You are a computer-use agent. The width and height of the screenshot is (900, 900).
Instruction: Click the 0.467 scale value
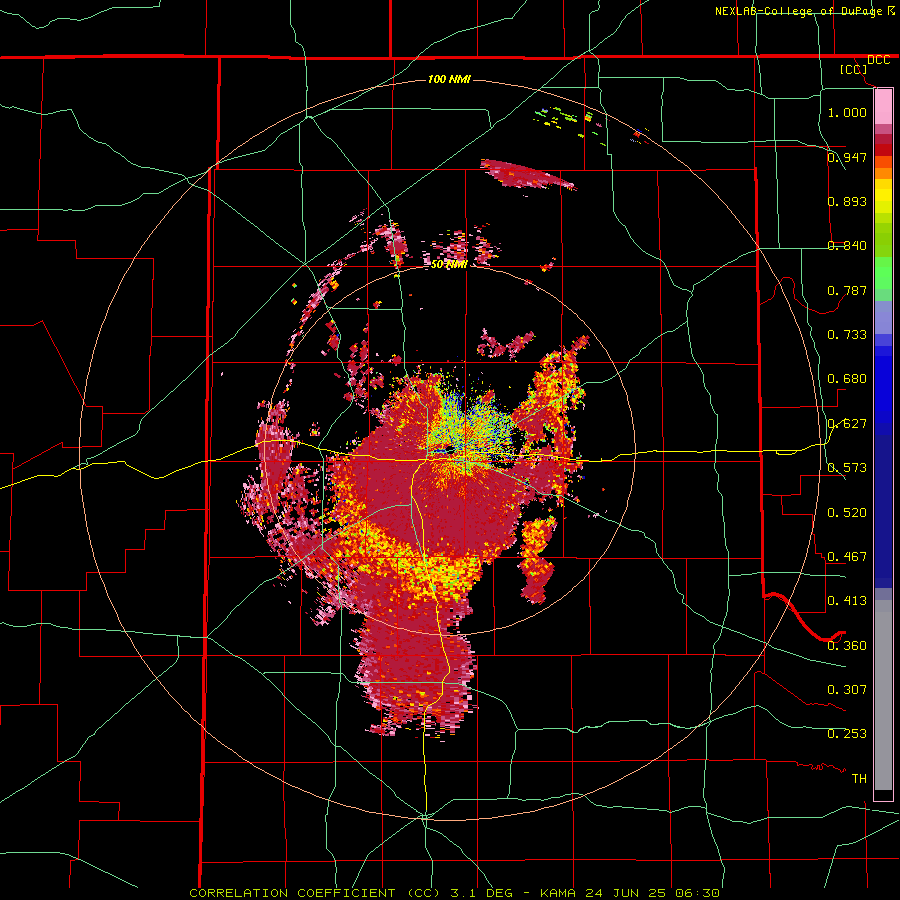847,556
